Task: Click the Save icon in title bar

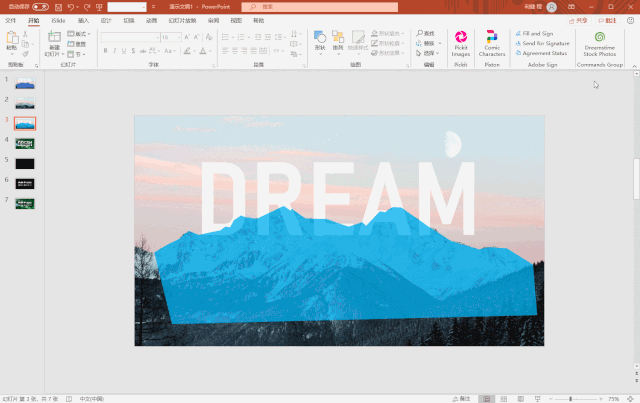Action: [x=58, y=7]
